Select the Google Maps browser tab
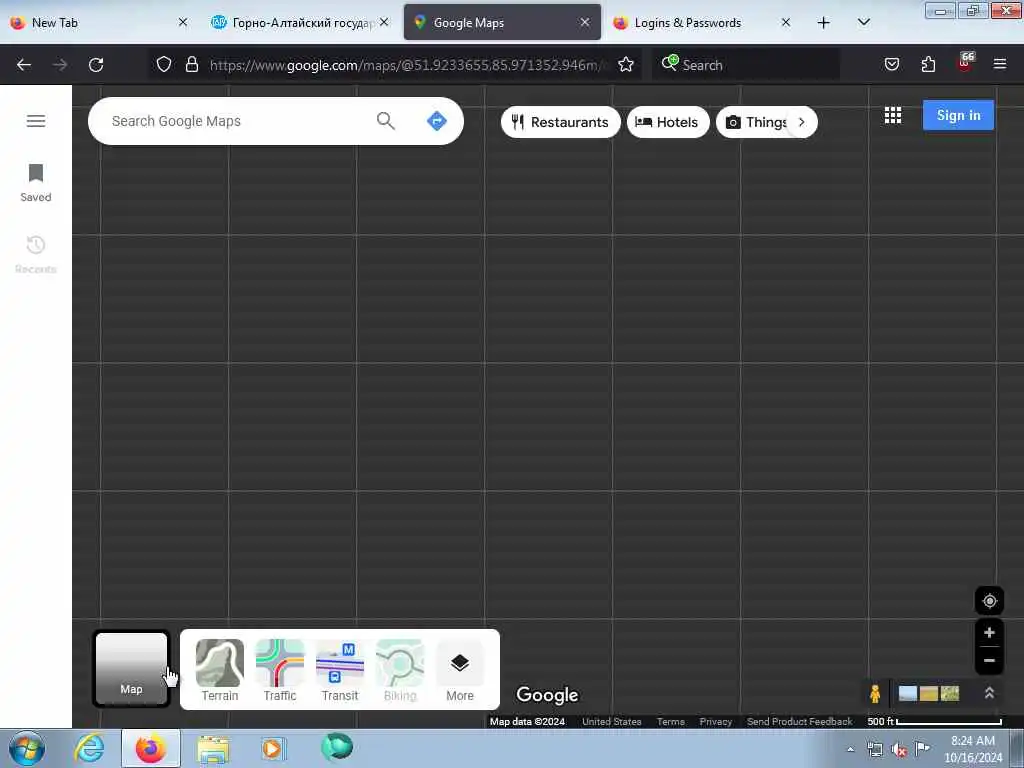This screenshot has height=768, width=1024. 502,23
